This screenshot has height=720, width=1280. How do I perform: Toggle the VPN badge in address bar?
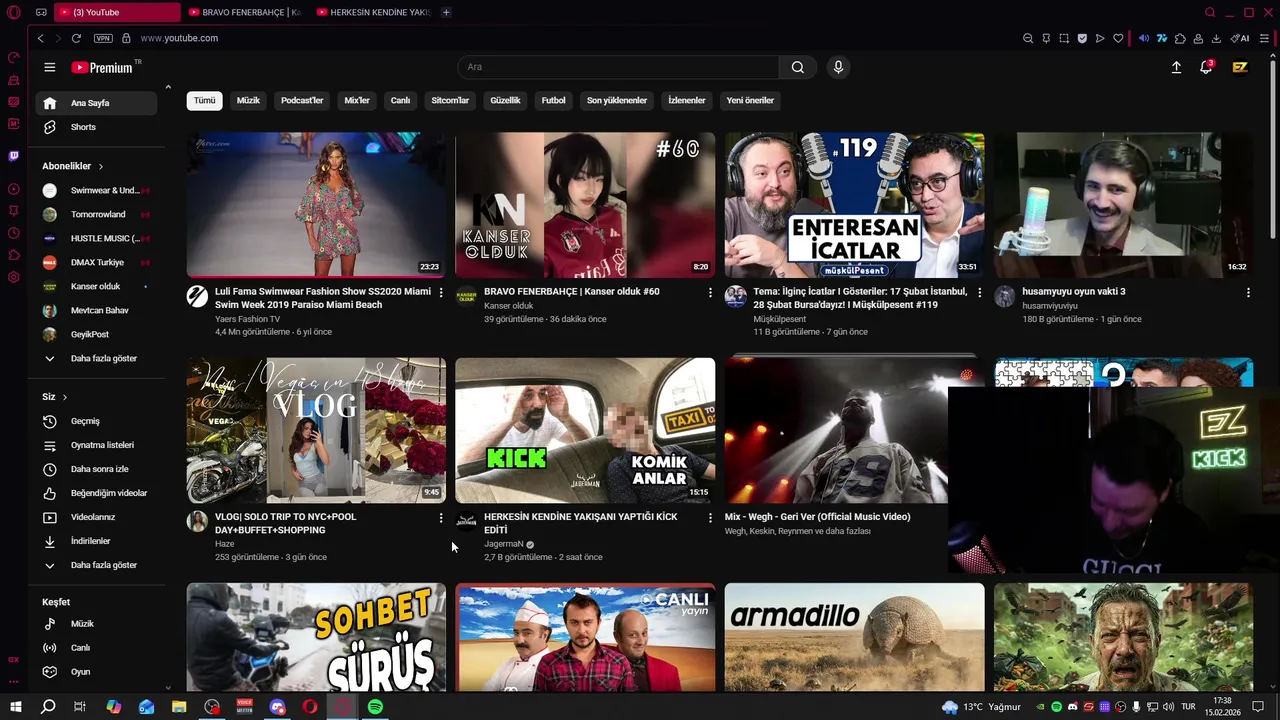103,38
